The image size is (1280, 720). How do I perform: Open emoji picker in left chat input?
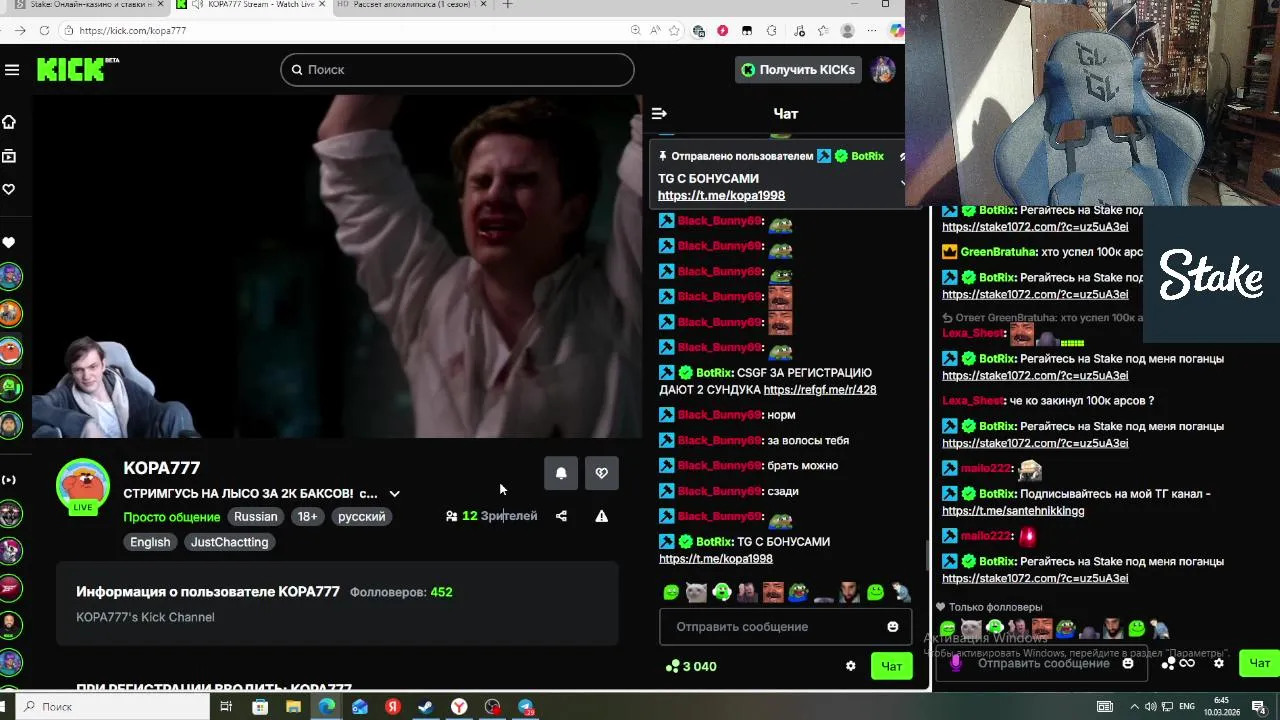pyautogui.click(x=892, y=627)
